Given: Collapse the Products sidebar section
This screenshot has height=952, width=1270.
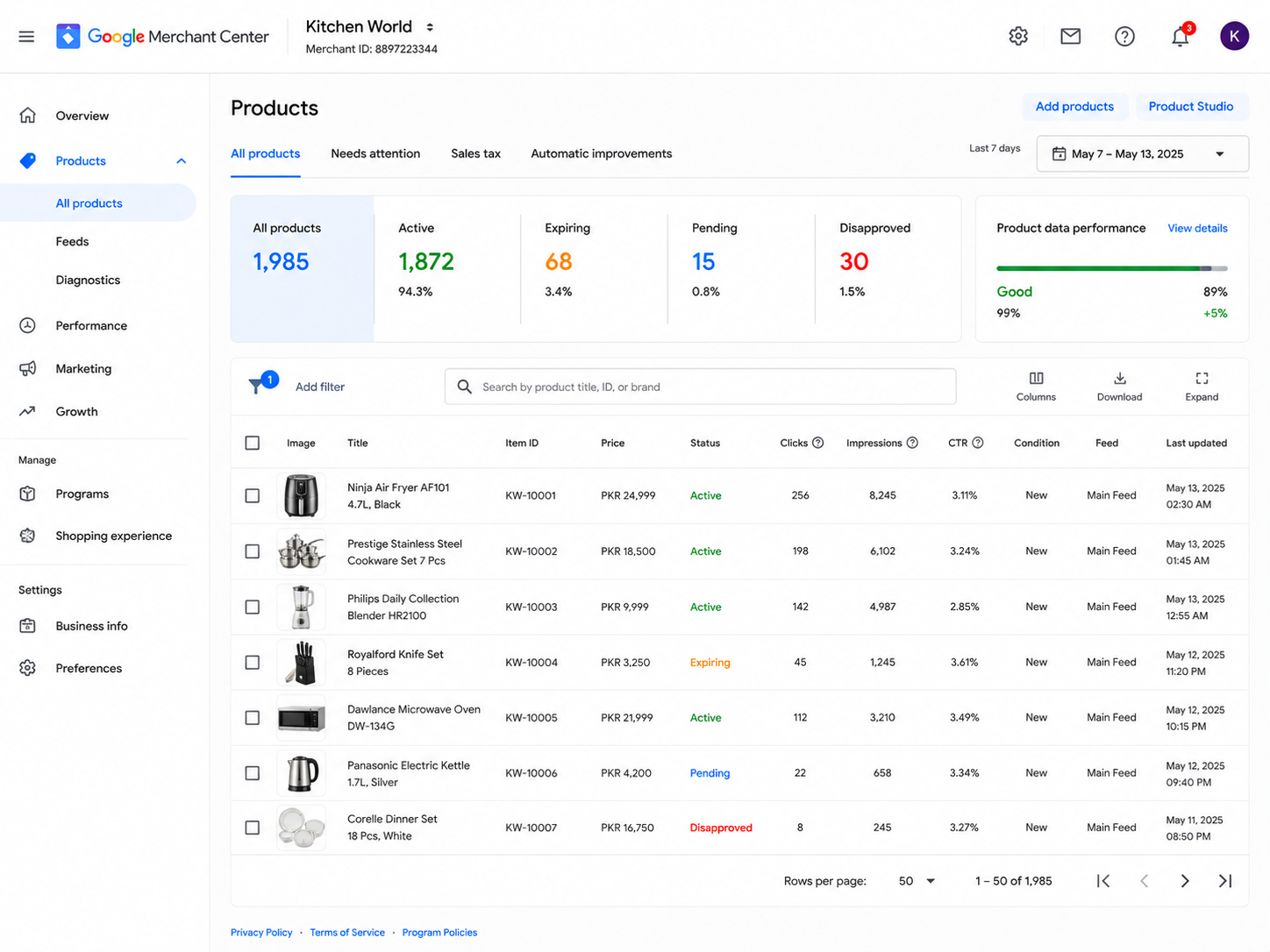Looking at the screenshot, I should tap(182, 160).
